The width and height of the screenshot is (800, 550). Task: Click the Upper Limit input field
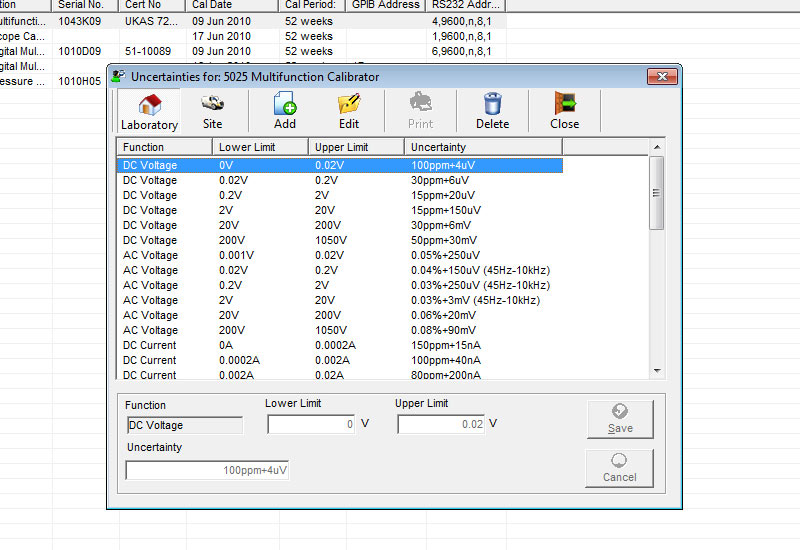coord(440,424)
